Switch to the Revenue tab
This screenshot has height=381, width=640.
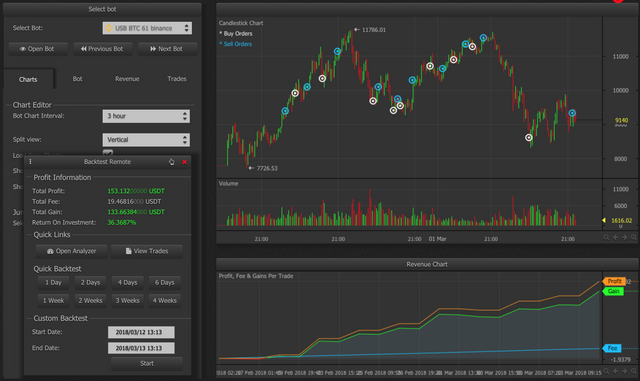[127, 79]
